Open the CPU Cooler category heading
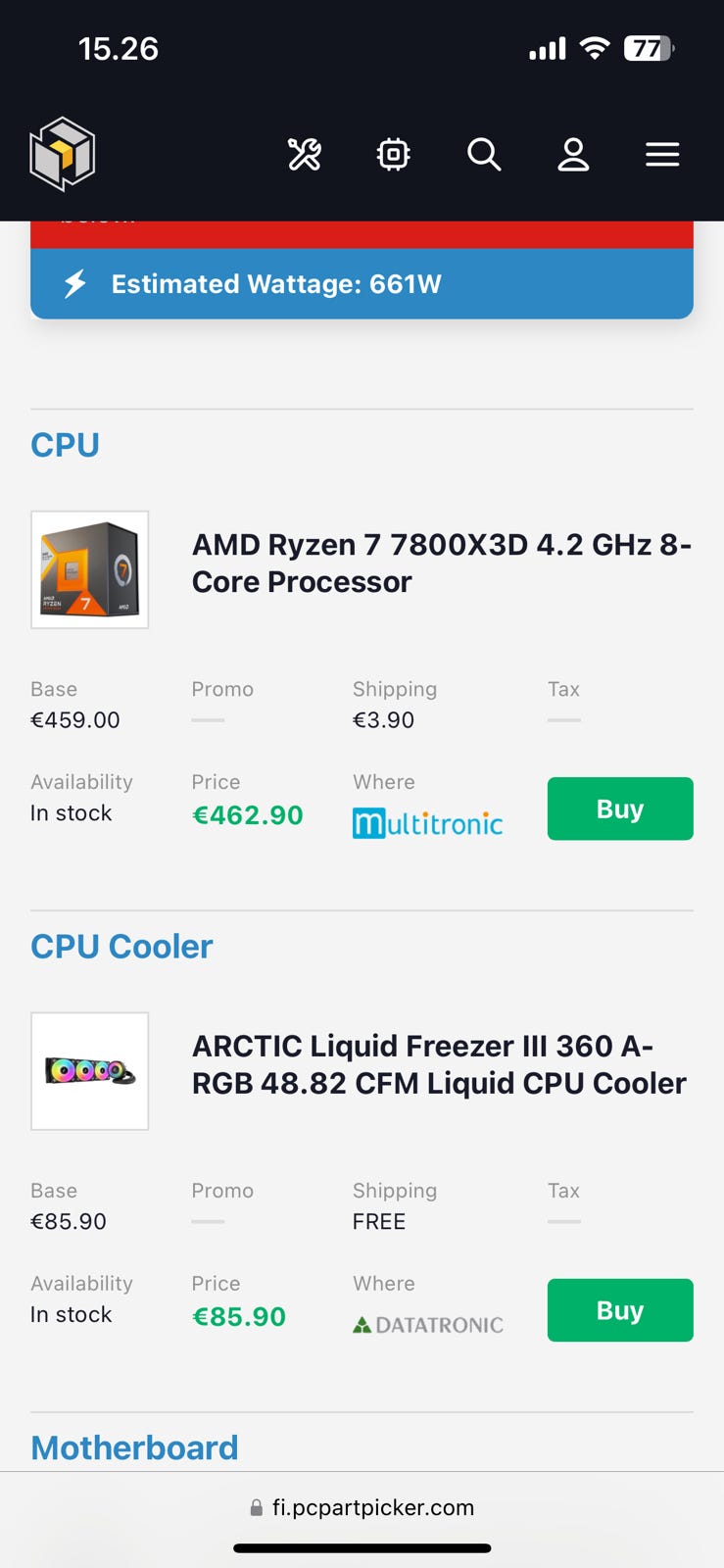Screen dimensions: 724x1568 click(x=121, y=947)
